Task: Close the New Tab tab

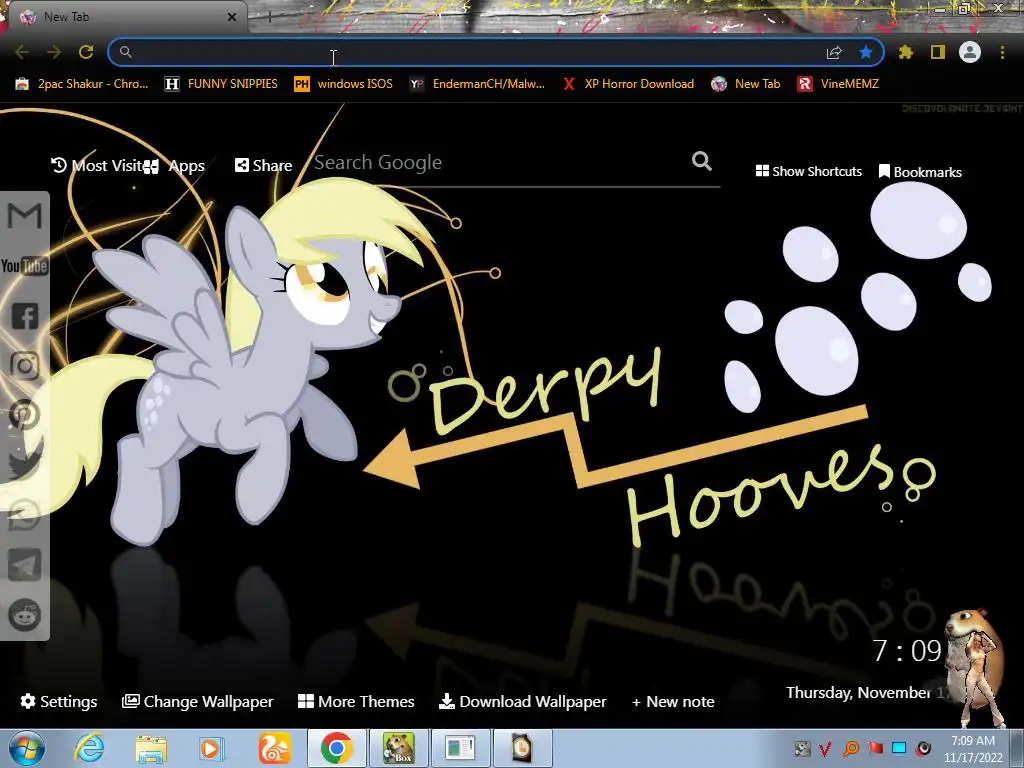Action: pos(232,17)
